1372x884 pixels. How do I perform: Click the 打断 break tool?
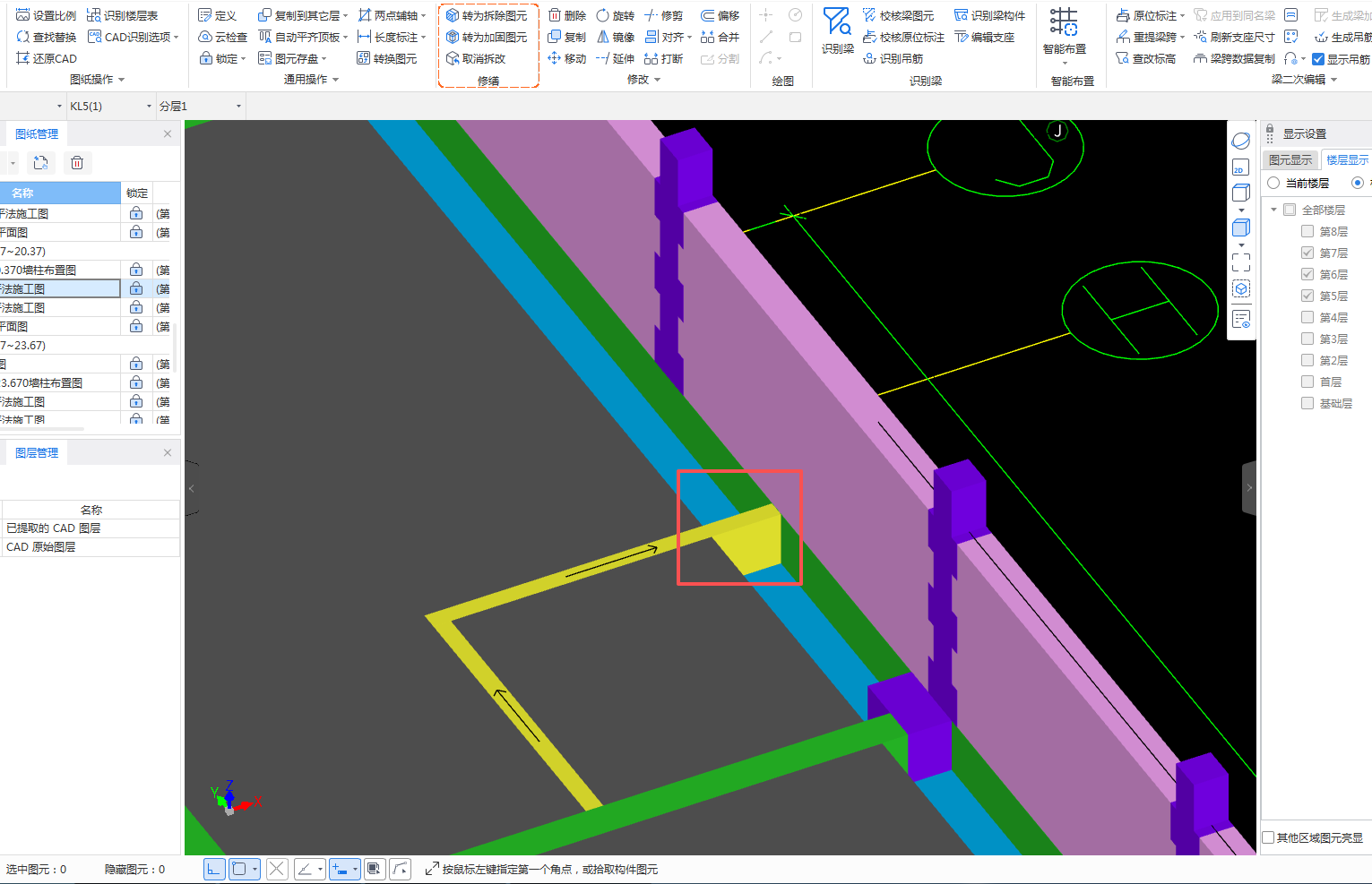click(664, 58)
